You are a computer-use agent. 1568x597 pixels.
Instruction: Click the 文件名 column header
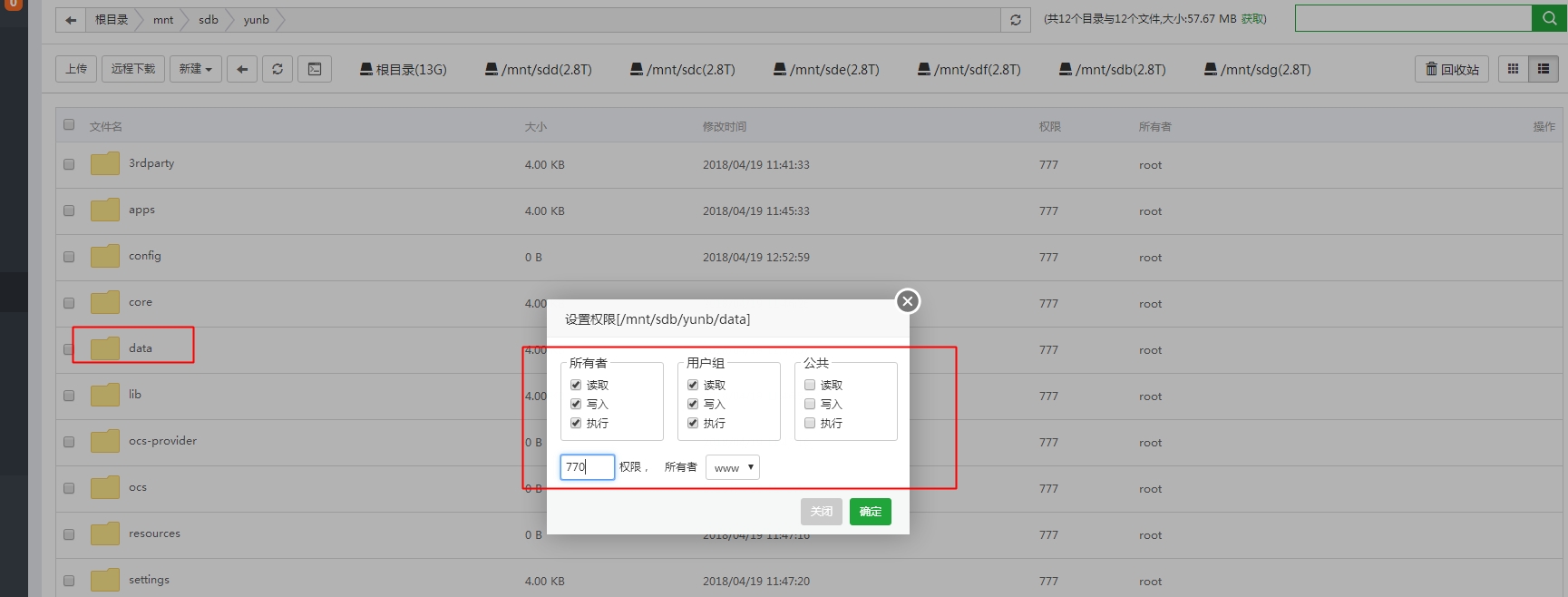[106, 127]
